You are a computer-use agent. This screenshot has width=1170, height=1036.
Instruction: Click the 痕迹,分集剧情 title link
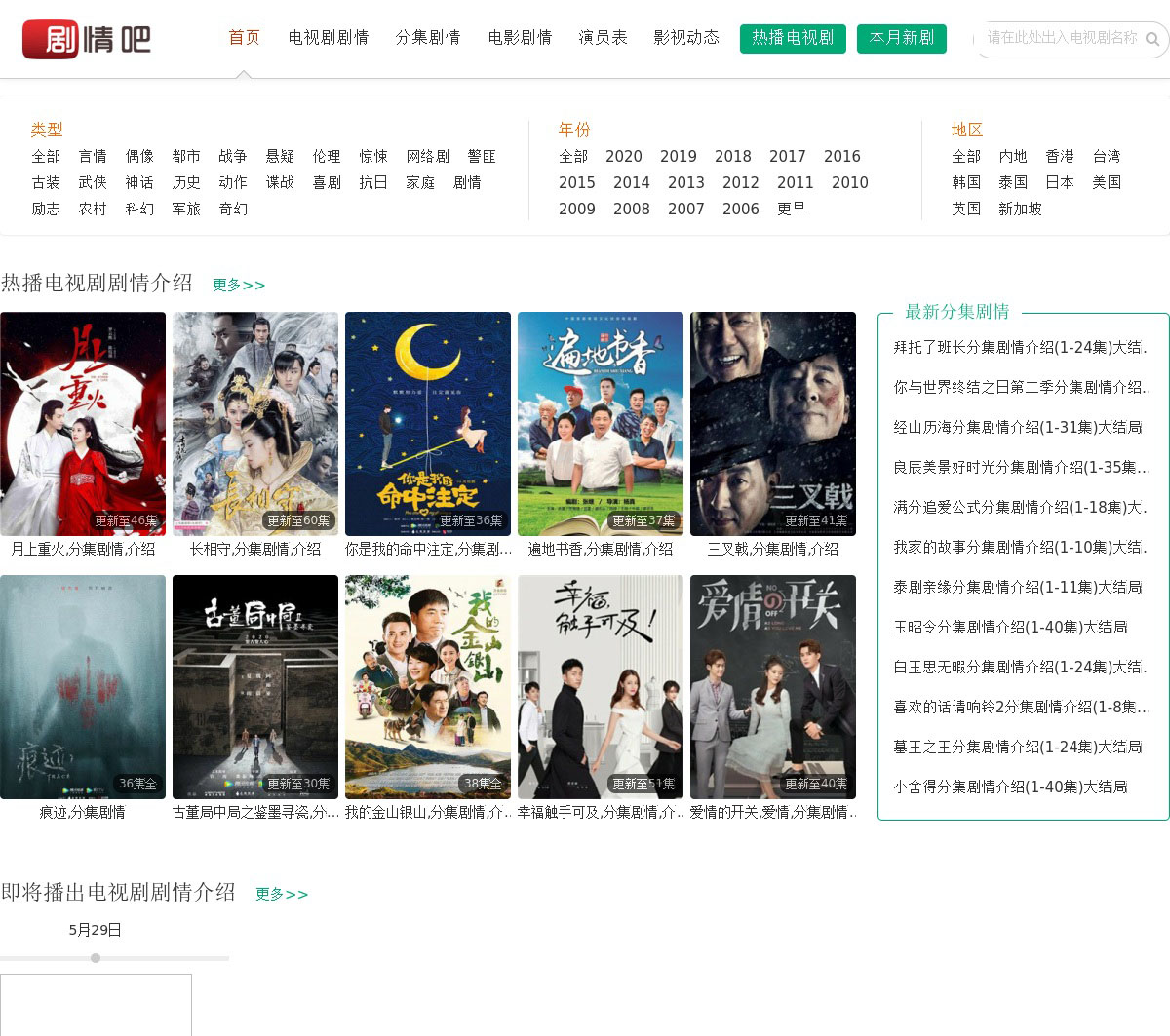point(83,813)
